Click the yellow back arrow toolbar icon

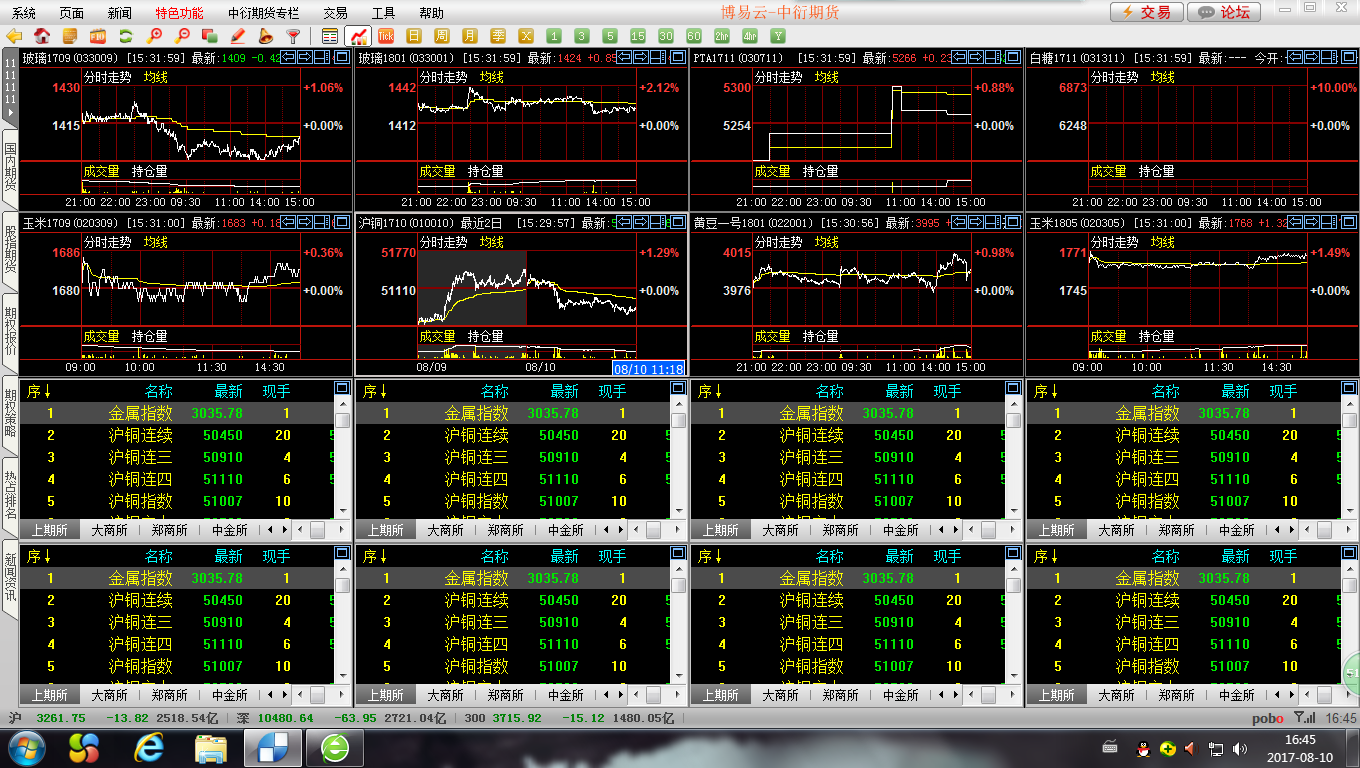14,36
